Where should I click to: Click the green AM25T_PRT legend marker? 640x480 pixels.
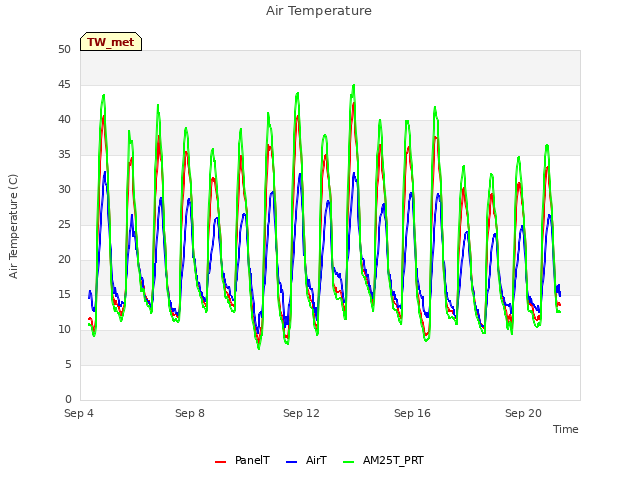(x=349, y=462)
